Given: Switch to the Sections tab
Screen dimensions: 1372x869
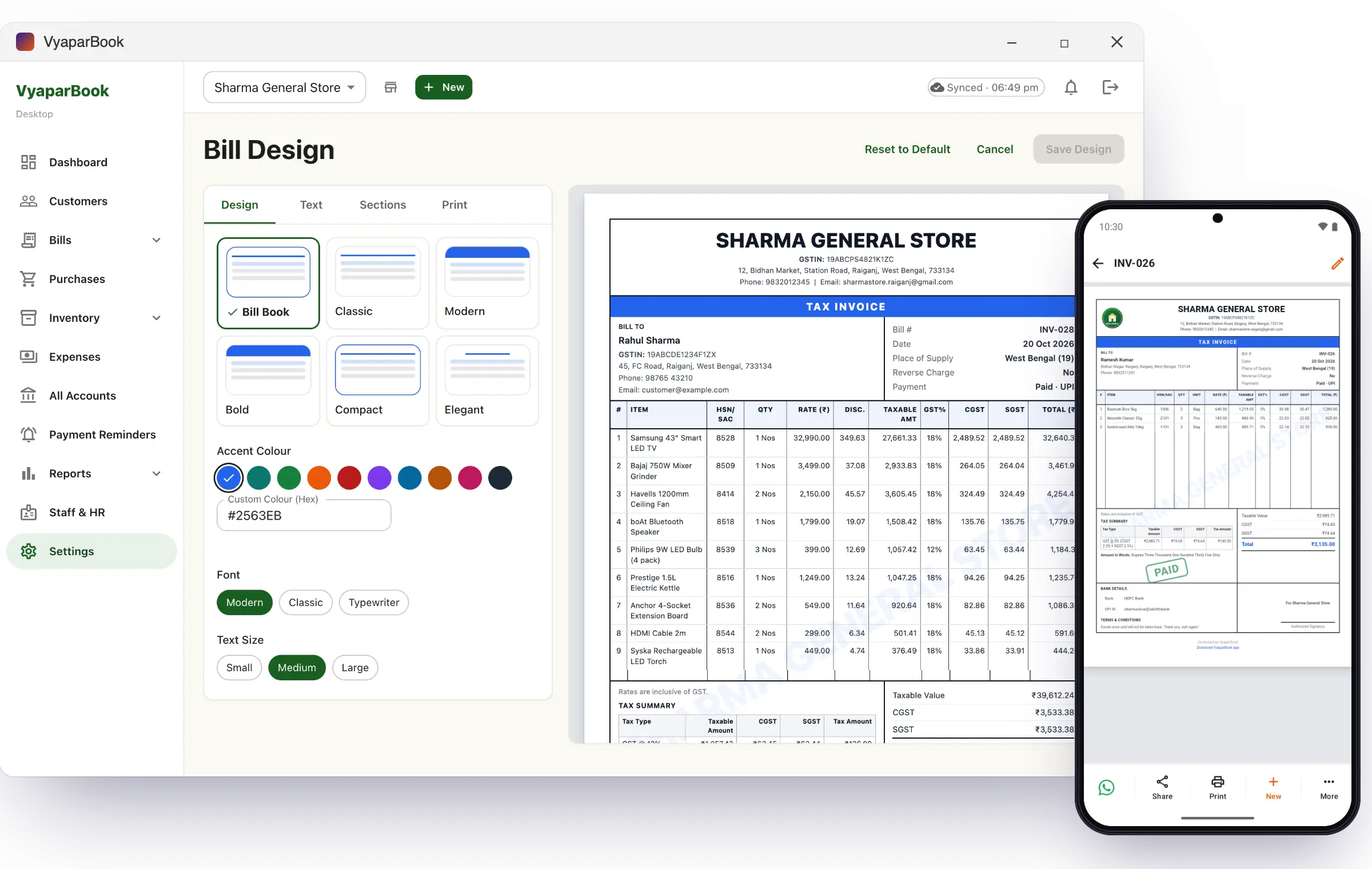Looking at the screenshot, I should (382, 205).
